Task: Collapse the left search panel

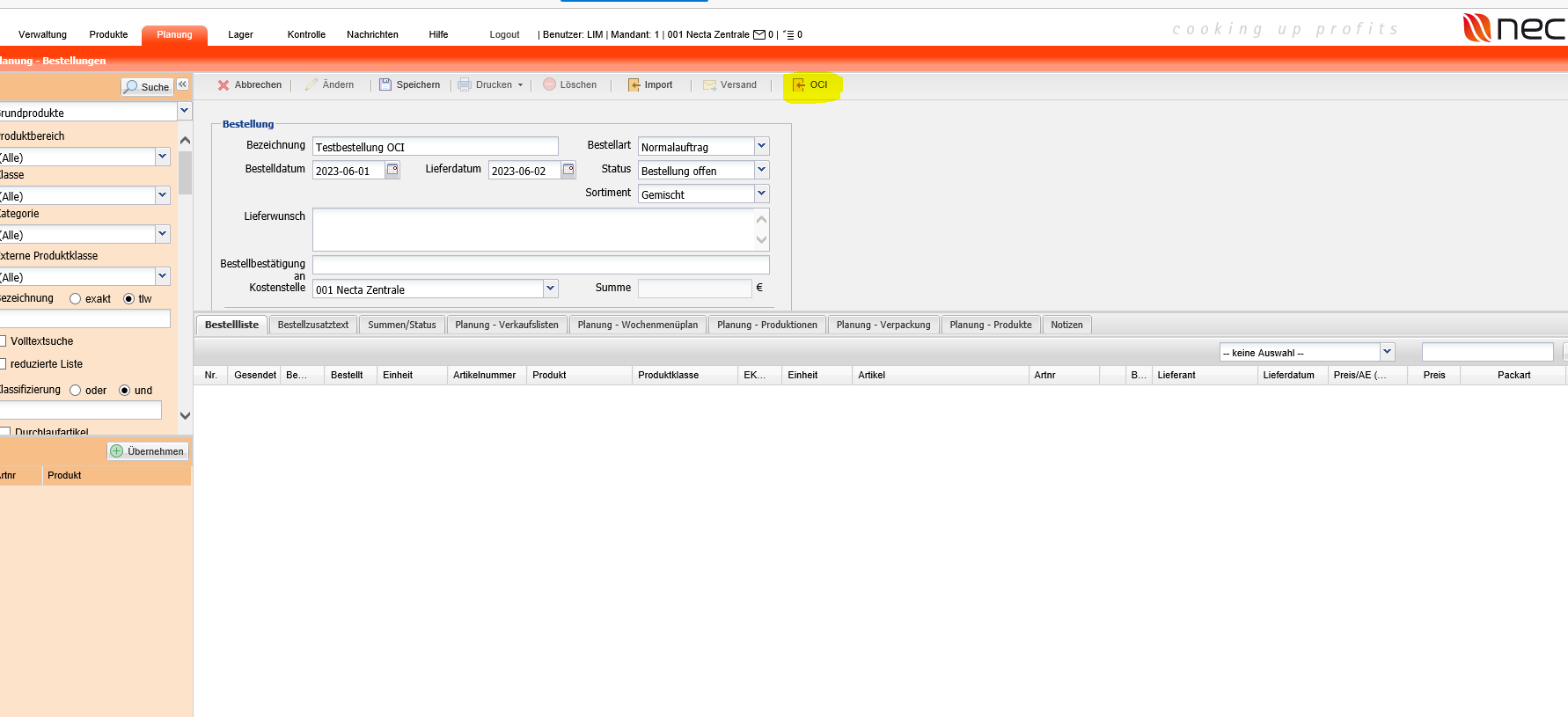Action: tap(182, 84)
